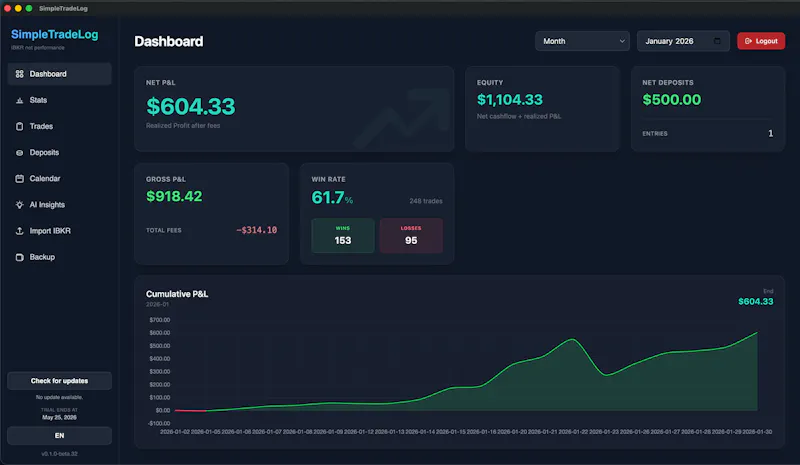Click the Entries count 1
The width and height of the screenshot is (800, 465).
click(770, 133)
